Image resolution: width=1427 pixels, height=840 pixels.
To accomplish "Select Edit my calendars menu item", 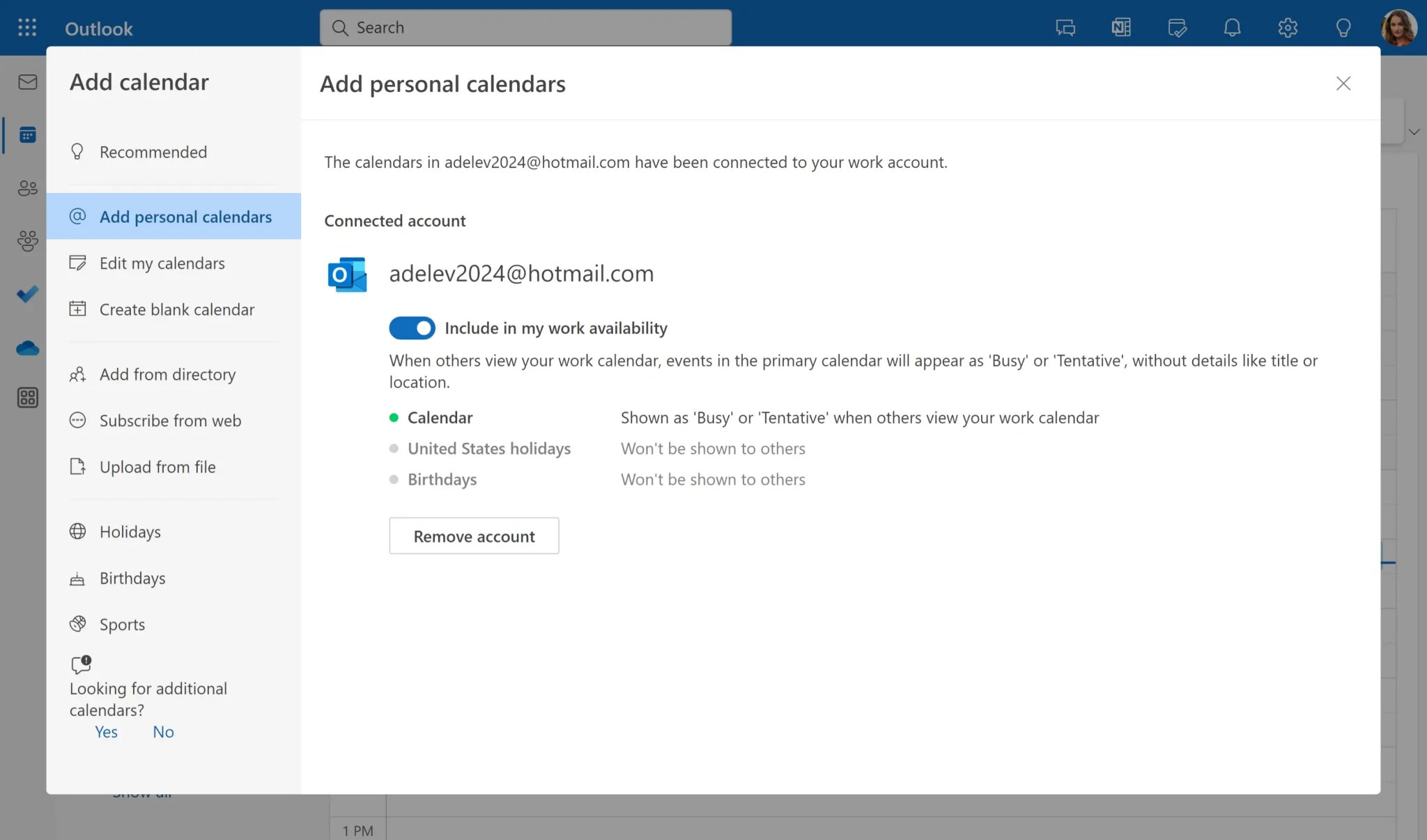I will 162,263.
